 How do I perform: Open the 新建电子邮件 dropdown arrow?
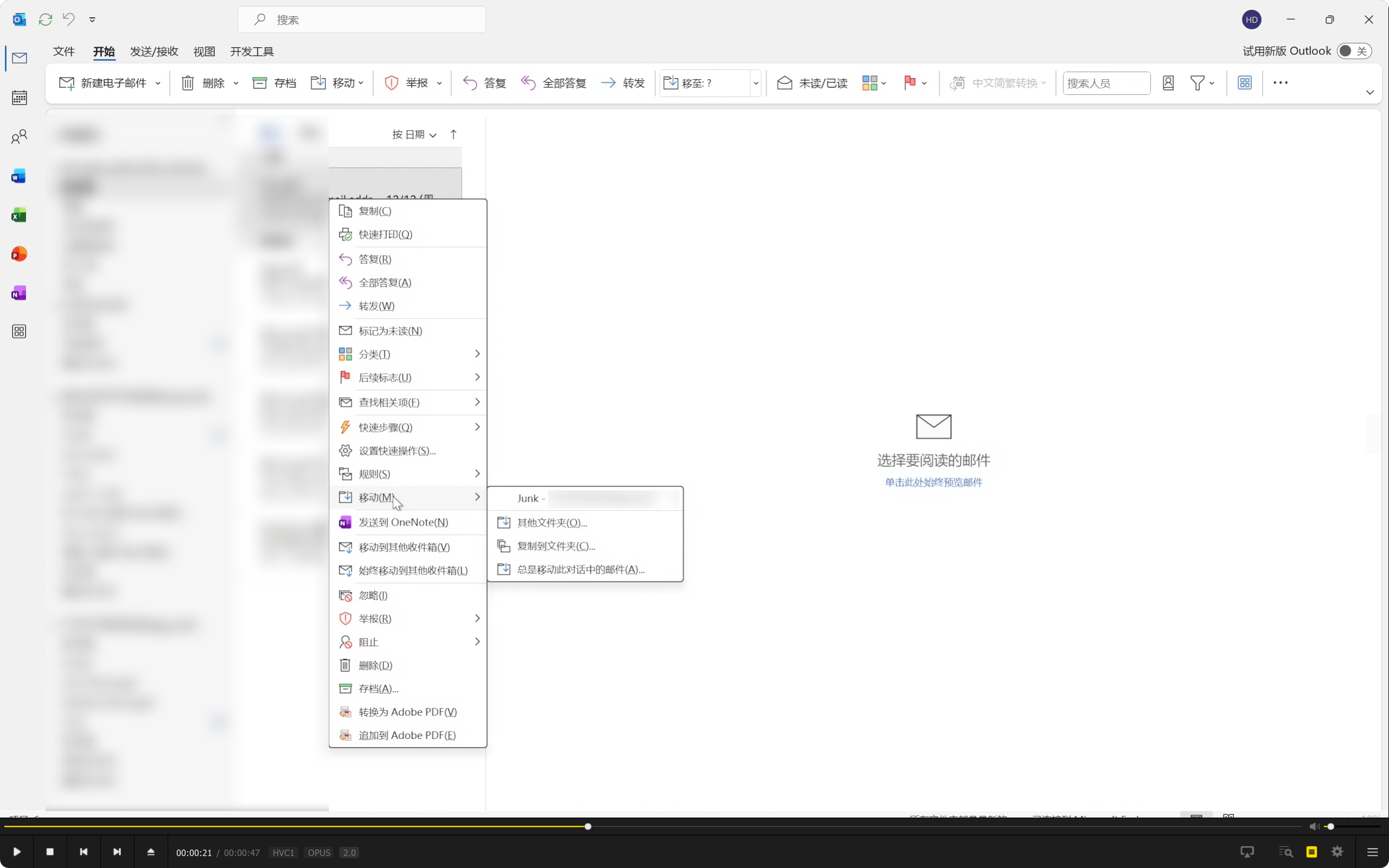click(x=158, y=83)
